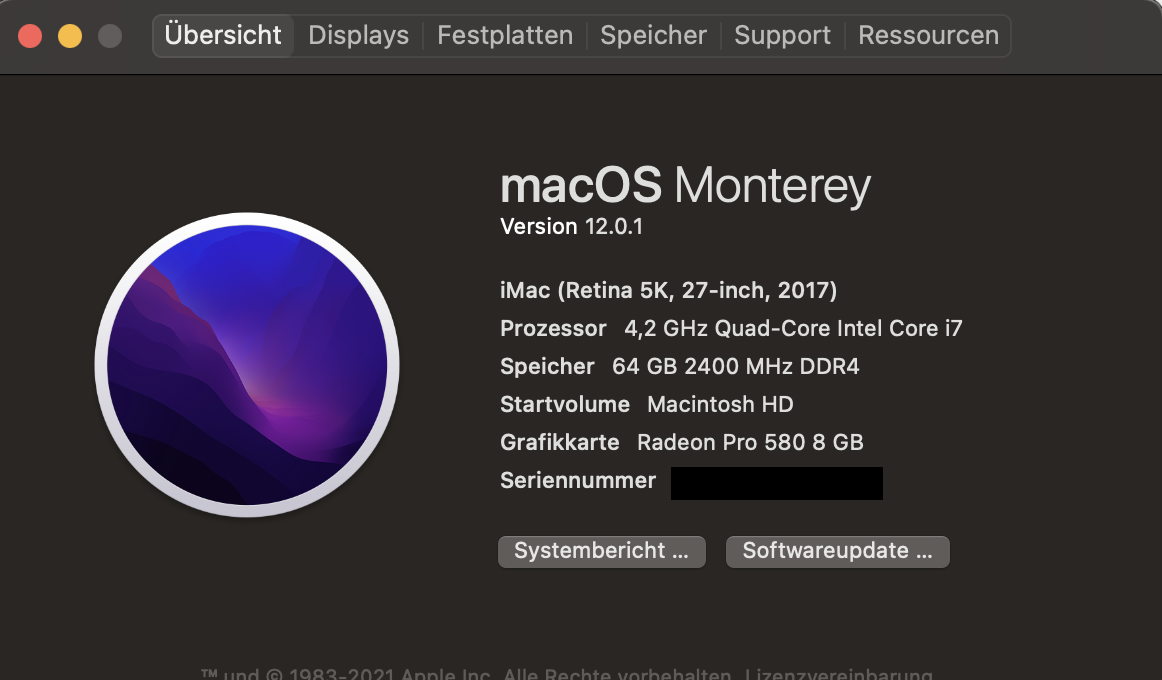The width and height of the screenshot is (1162, 680).
Task: Open the Systembericht report button
Action: coord(601,551)
